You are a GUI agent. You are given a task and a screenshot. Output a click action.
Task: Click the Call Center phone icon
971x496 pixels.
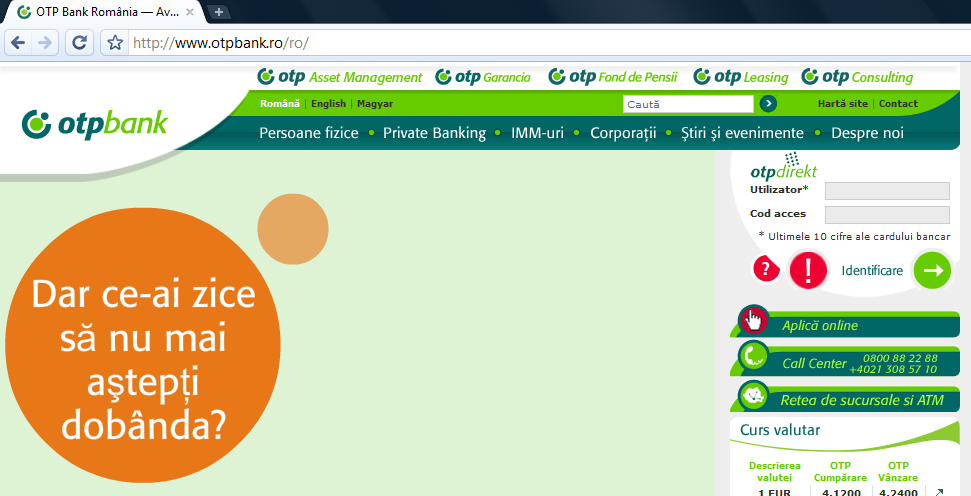point(754,358)
